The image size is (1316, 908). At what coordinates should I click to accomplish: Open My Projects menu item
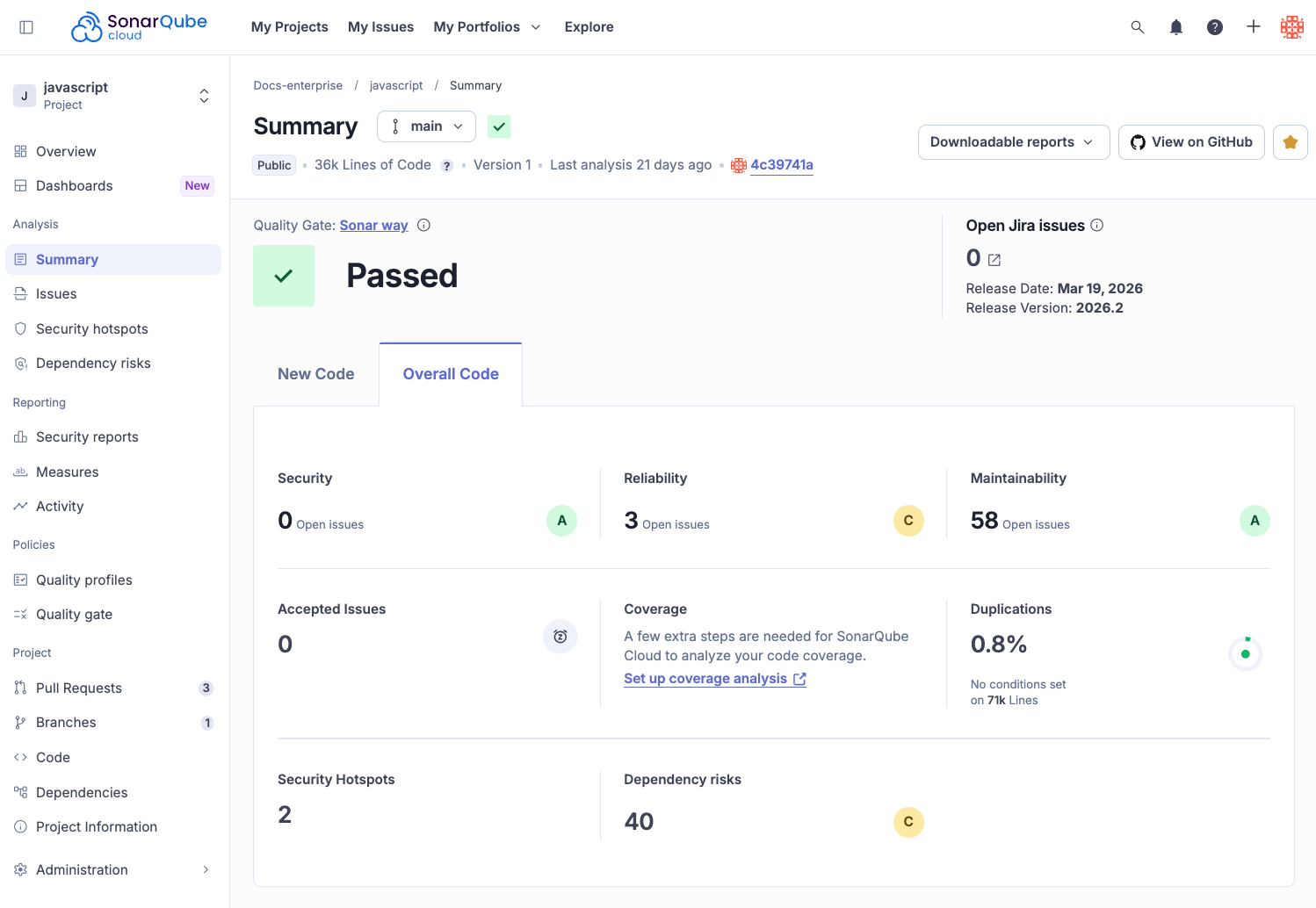coord(290,27)
